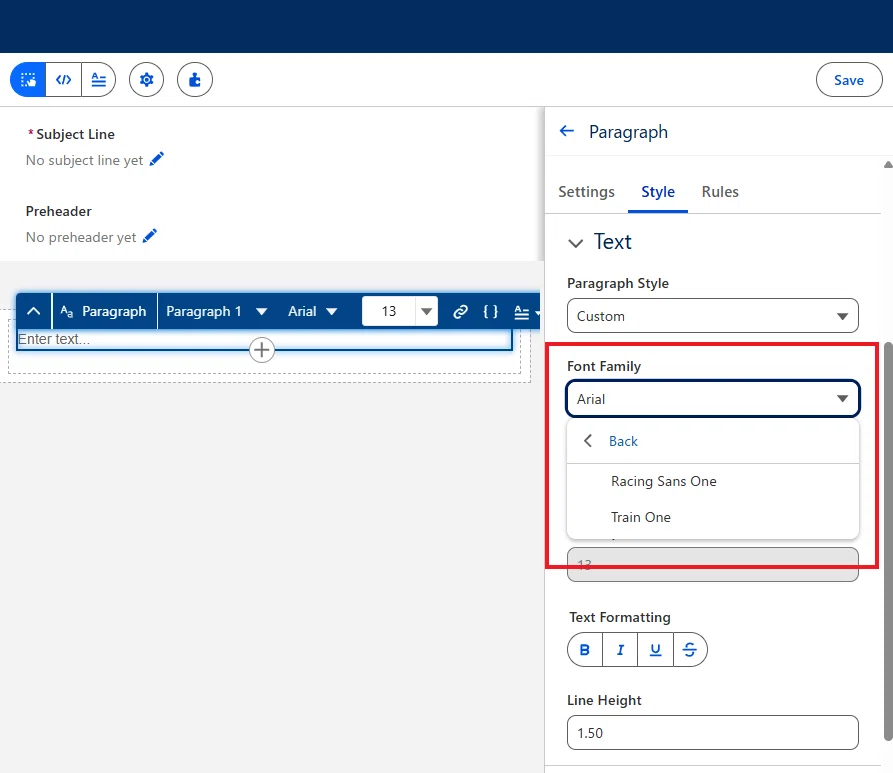Go back arrow next to Paragraph
This screenshot has width=893, height=773.
click(567, 132)
